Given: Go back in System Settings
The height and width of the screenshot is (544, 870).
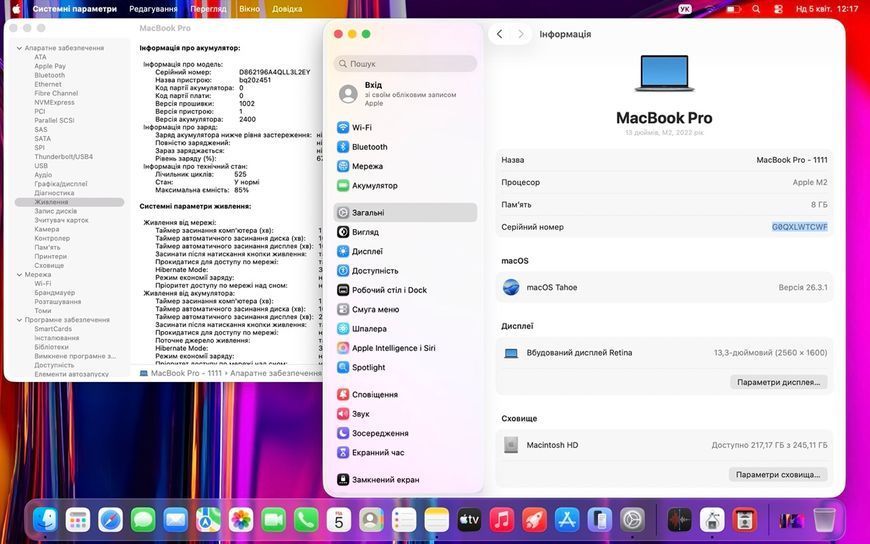Looking at the screenshot, I should (x=499, y=34).
